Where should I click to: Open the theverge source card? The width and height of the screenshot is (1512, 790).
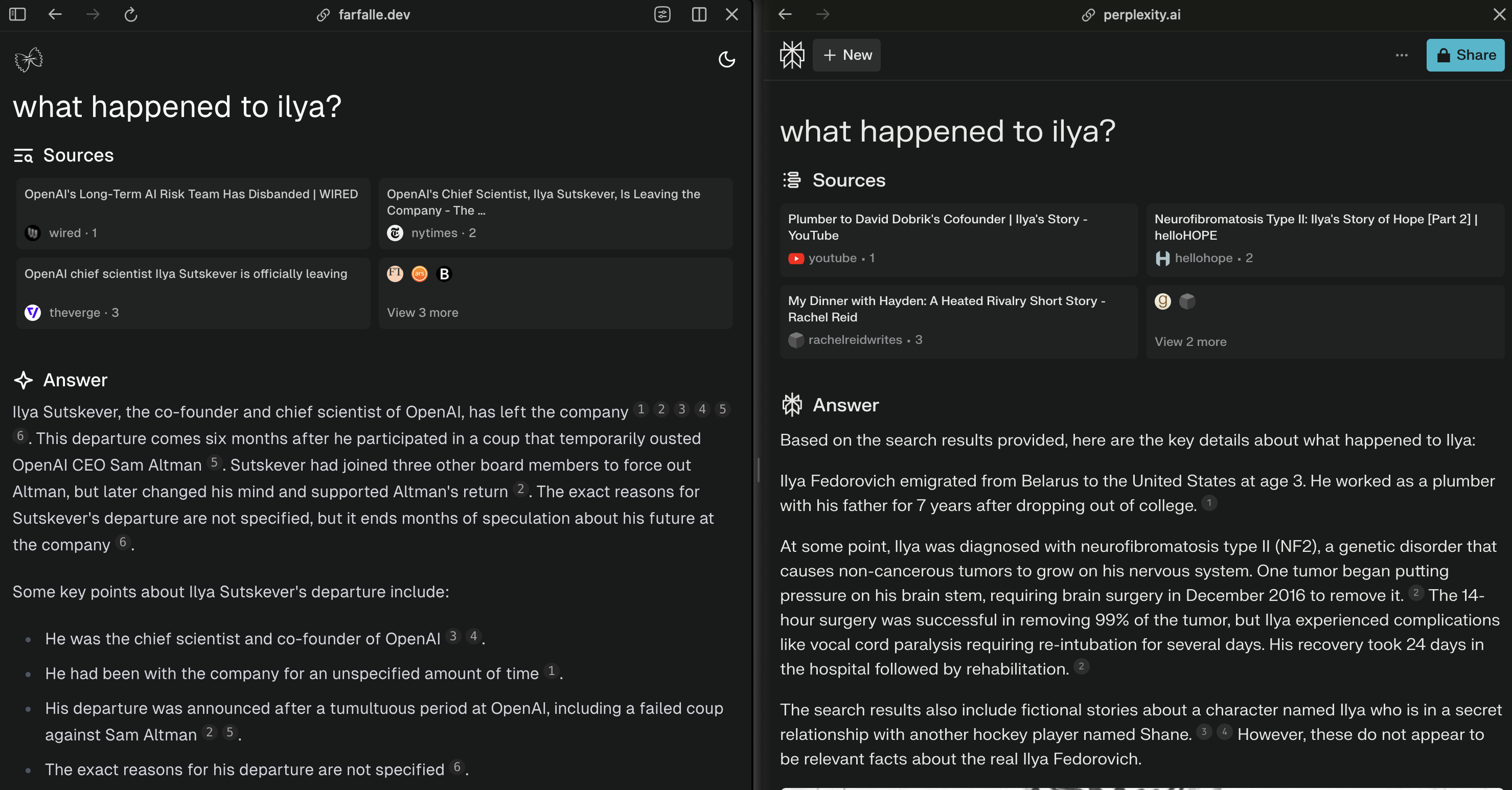pyautogui.click(x=193, y=293)
